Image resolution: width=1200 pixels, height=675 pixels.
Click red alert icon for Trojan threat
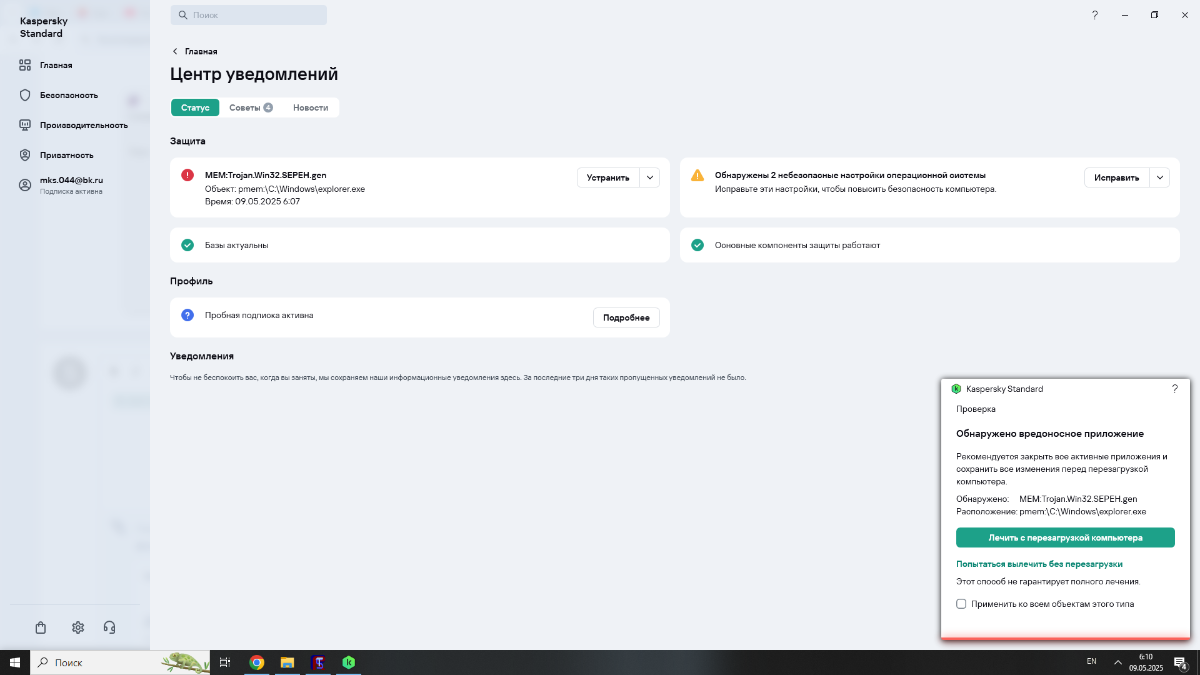pos(187,175)
